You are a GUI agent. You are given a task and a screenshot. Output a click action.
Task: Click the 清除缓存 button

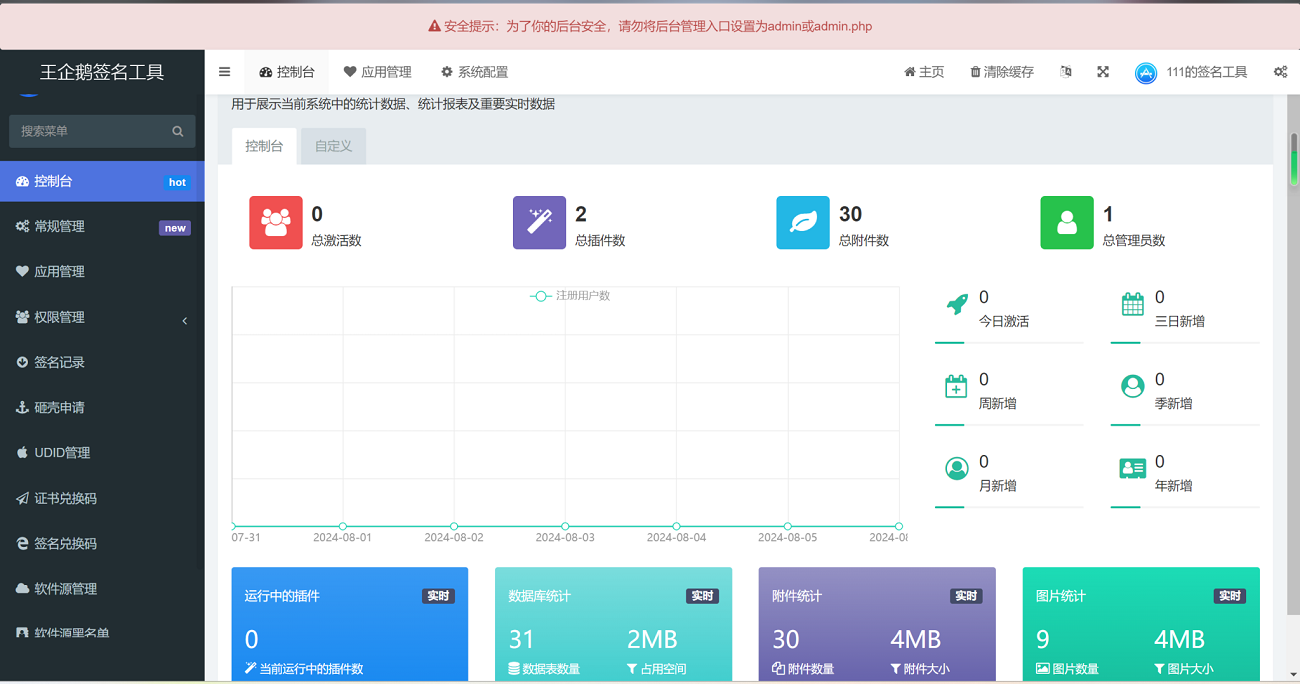[x=1001, y=72]
